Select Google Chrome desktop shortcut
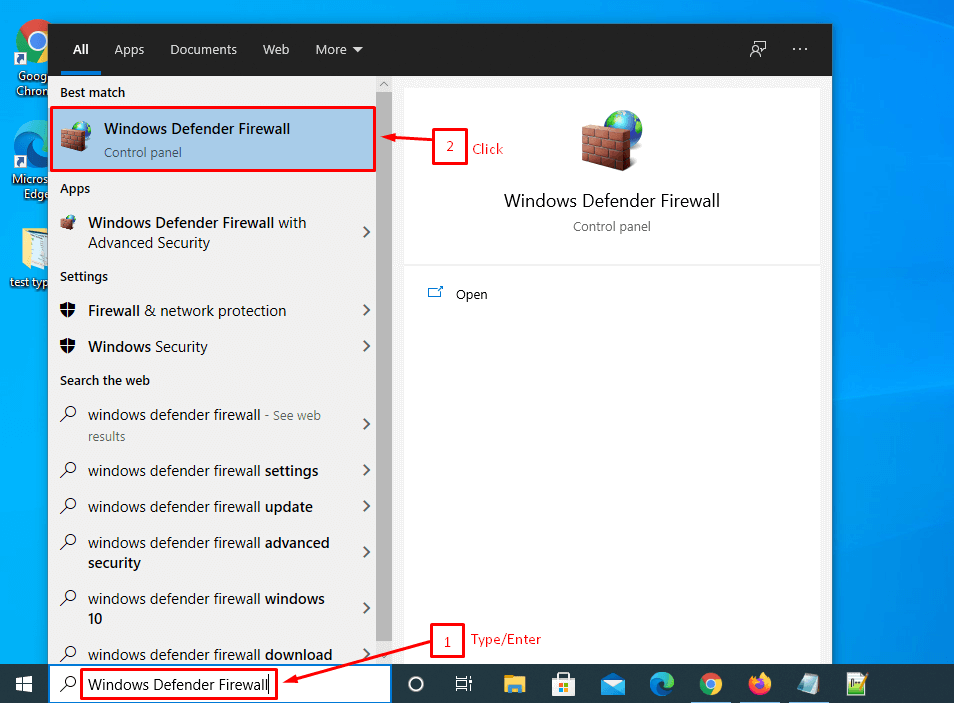The height and width of the screenshot is (703, 954). (x=32, y=59)
